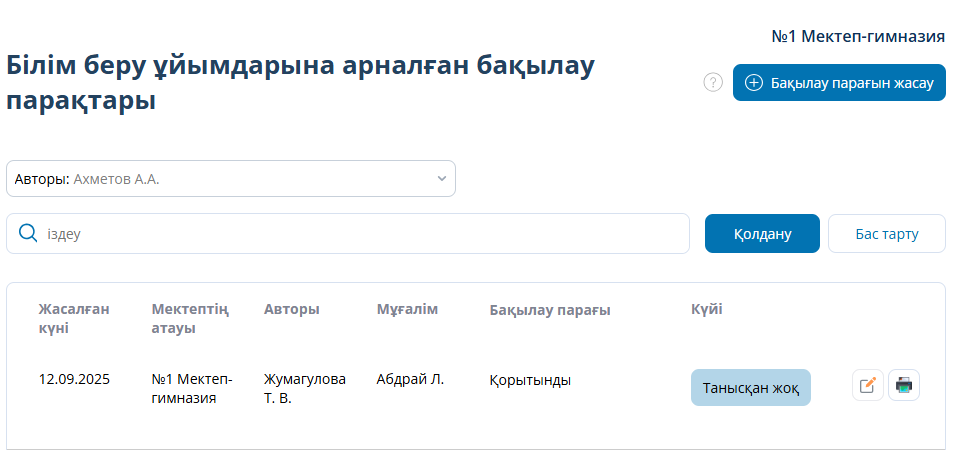Click the Мектептің атауы column header
956x450 pixels.
coord(190,318)
